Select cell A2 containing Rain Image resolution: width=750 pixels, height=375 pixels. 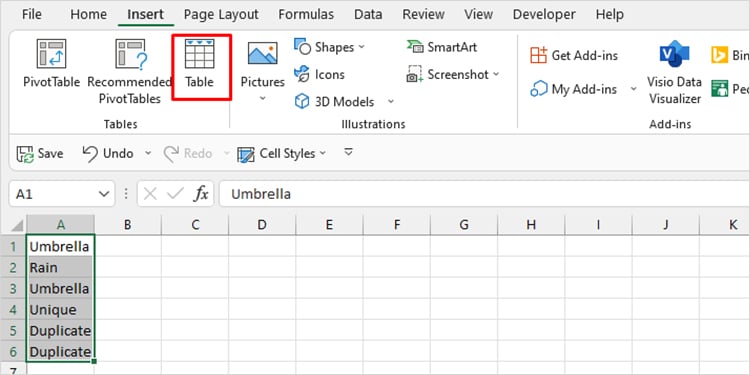pos(60,267)
